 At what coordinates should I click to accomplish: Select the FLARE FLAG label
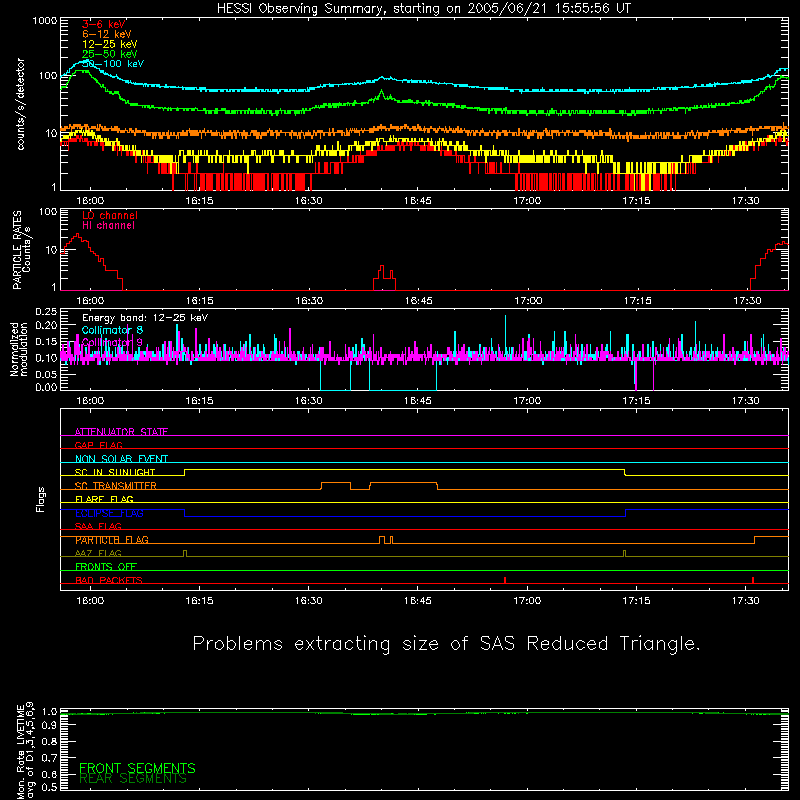click(104, 499)
